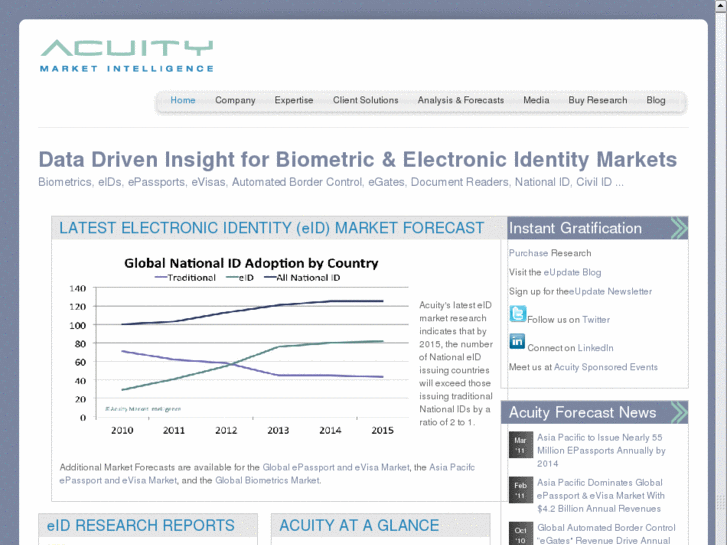Click the Feb '11 date badge

(520, 490)
